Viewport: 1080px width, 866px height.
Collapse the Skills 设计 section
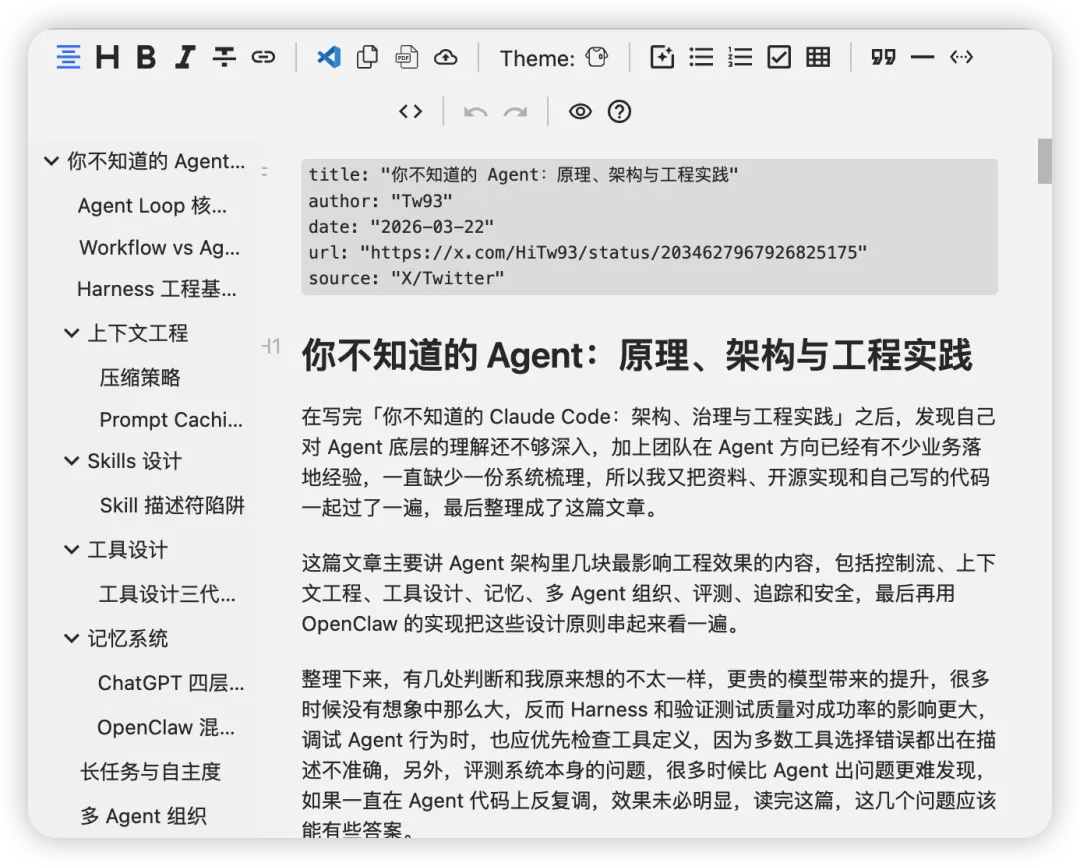coord(70,461)
